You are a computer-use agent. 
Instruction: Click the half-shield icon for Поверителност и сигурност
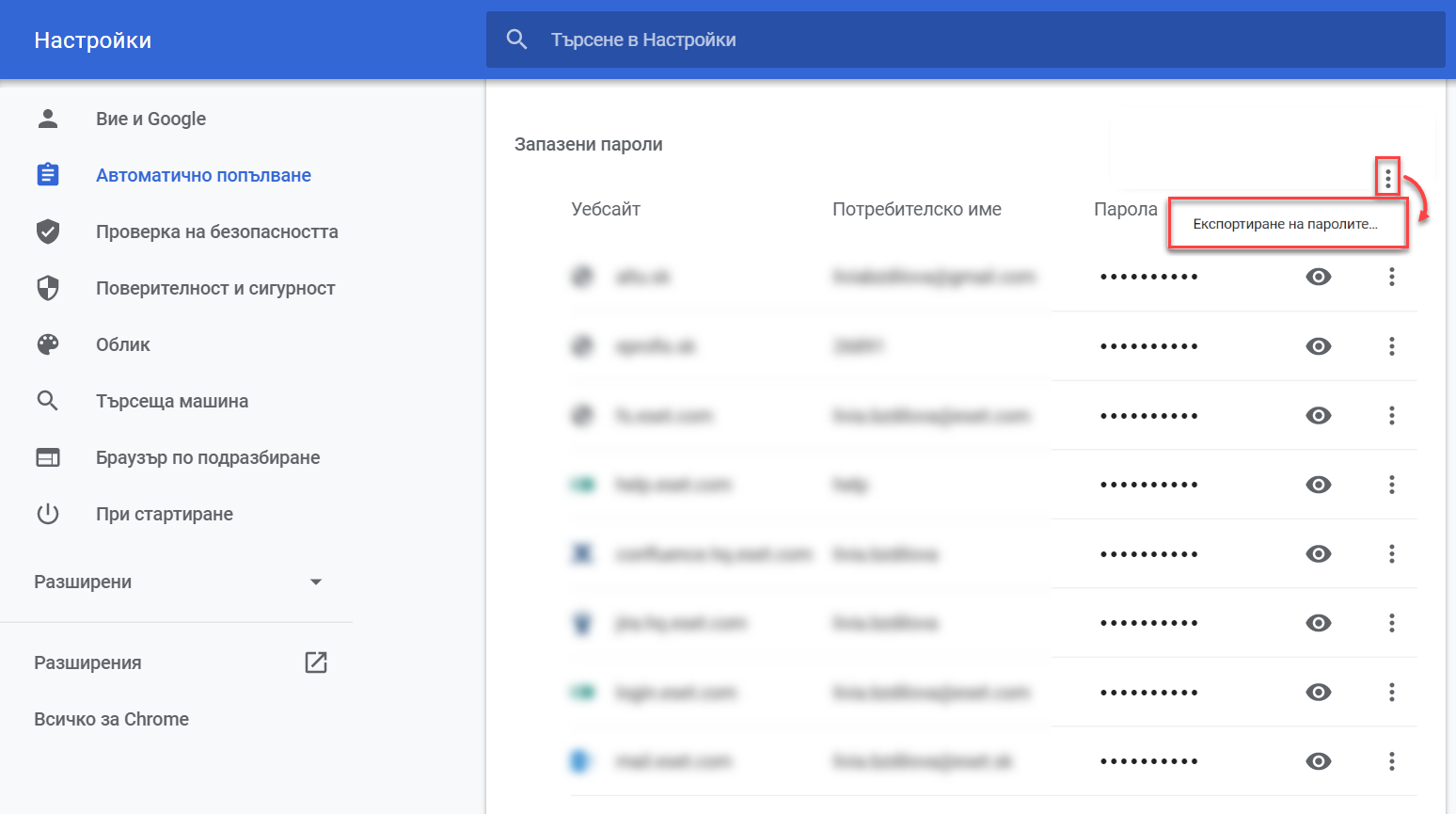(x=48, y=288)
